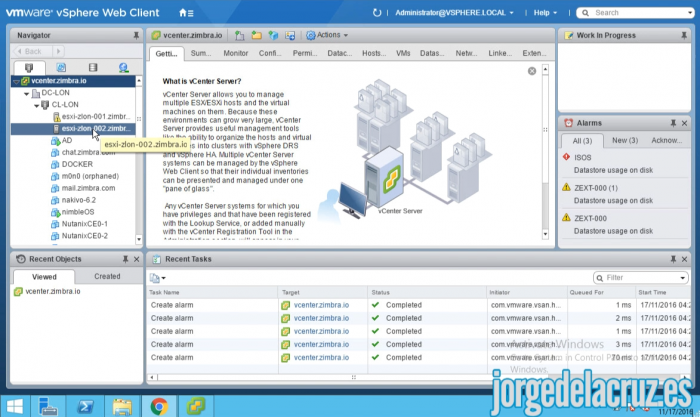Image resolution: width=700 pixels, height=417 pixels.
Task: Click the fourth vCenter toolbar icon
Action: click(x=290, y=35)
